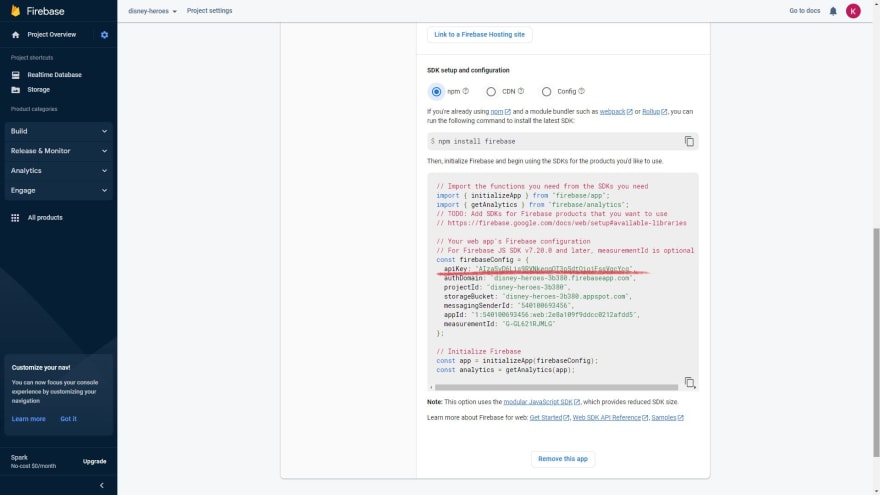Expand the Engage category

(58, 190)
